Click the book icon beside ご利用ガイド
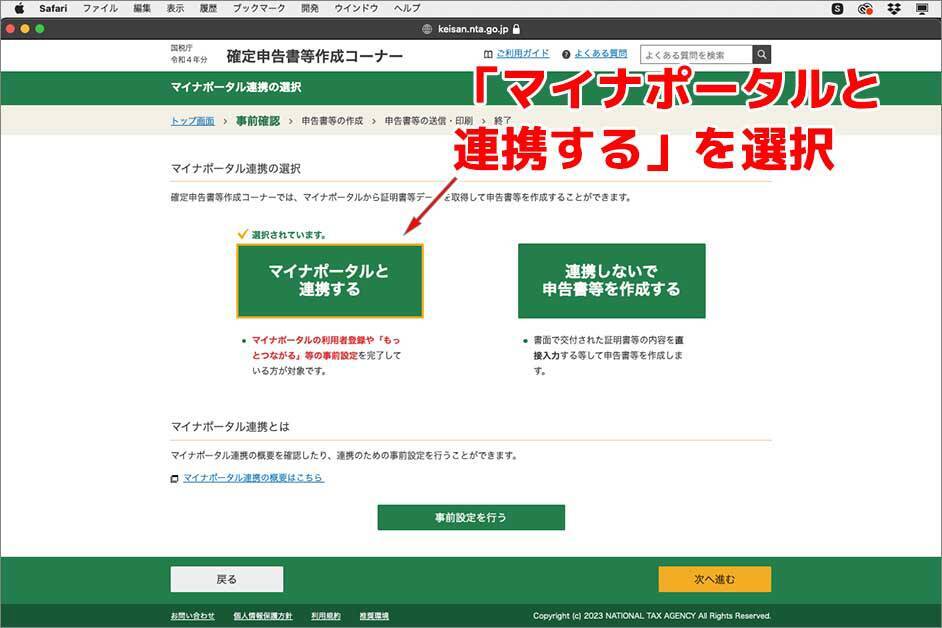 tap(488, 54)
